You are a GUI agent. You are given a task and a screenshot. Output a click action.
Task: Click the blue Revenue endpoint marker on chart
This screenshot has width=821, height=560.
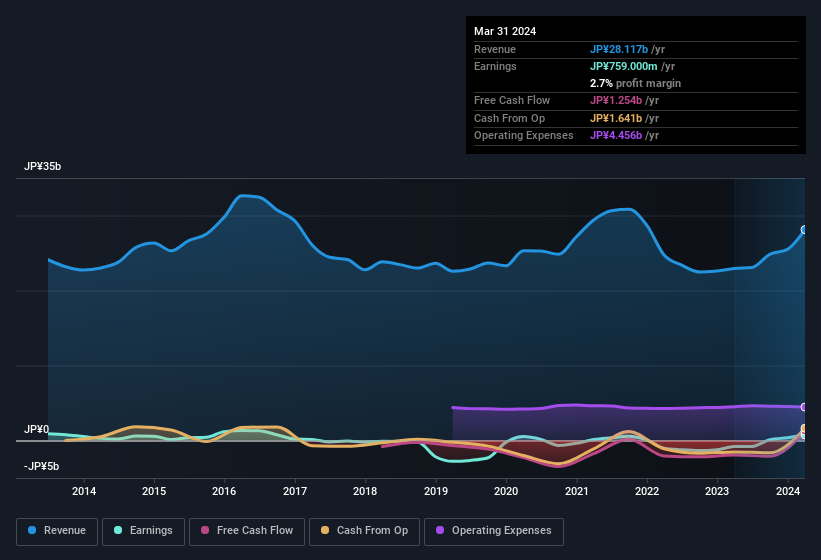click(804, 230)
